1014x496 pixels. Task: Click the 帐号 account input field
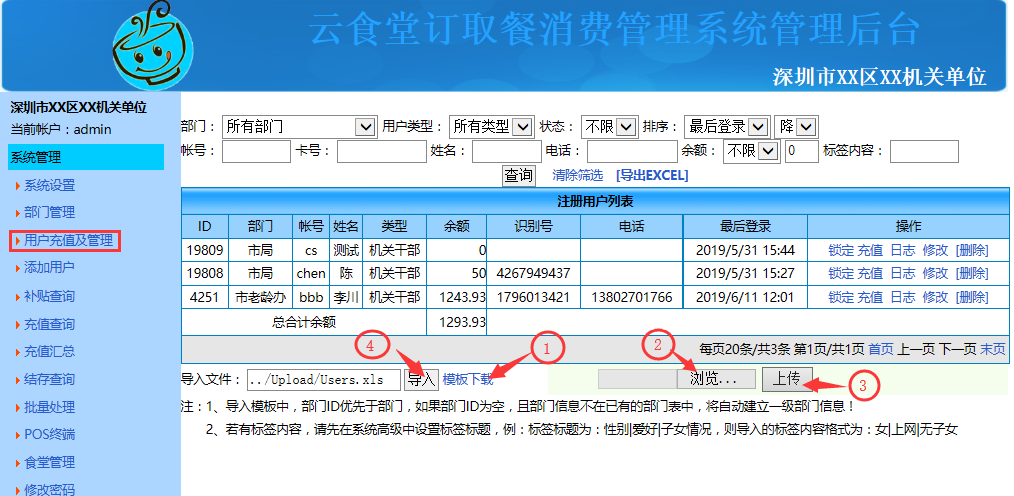pos(256,151)
